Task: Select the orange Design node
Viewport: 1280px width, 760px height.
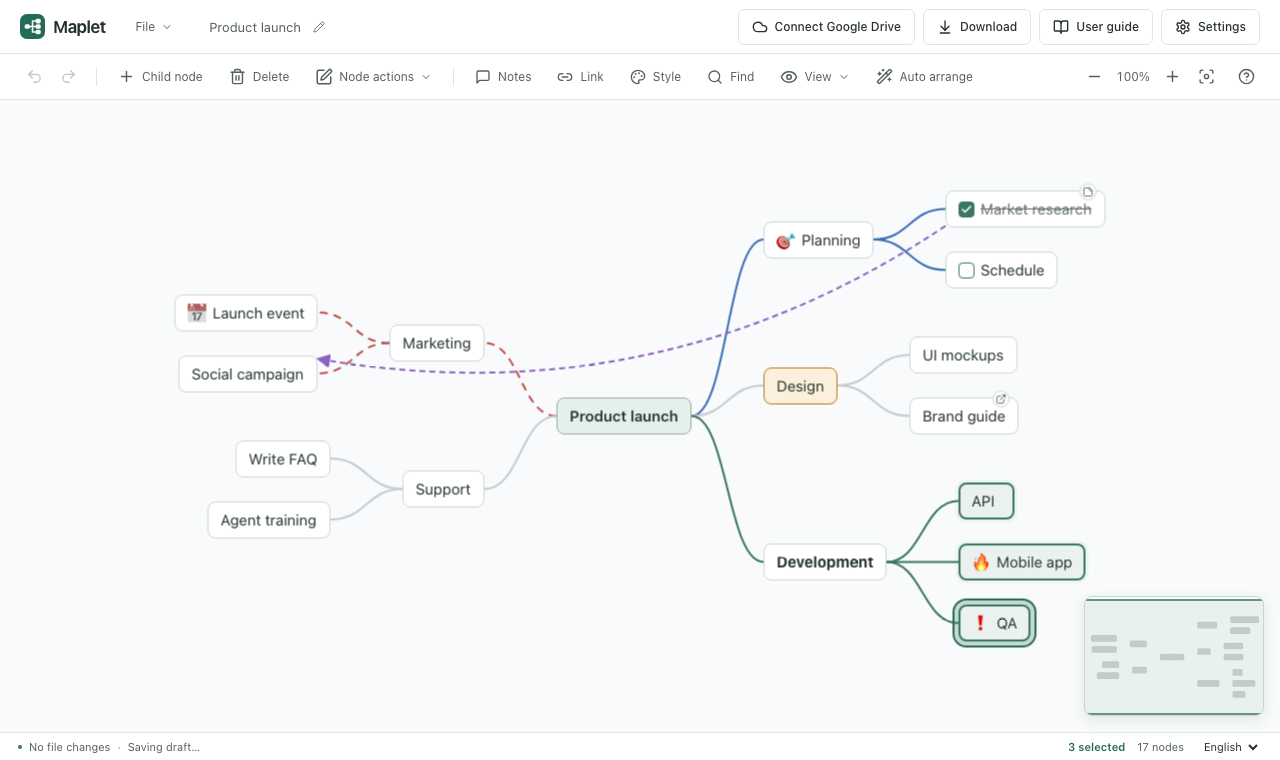Action: pyautogui.click(x=800, y=386)
